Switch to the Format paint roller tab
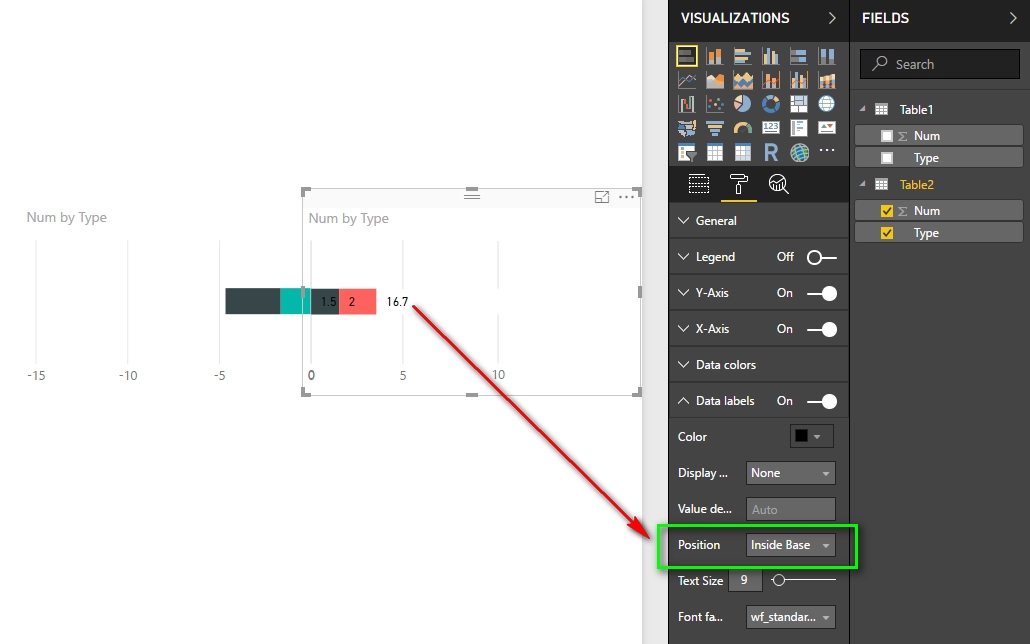1030x644 pixels. 738,184
